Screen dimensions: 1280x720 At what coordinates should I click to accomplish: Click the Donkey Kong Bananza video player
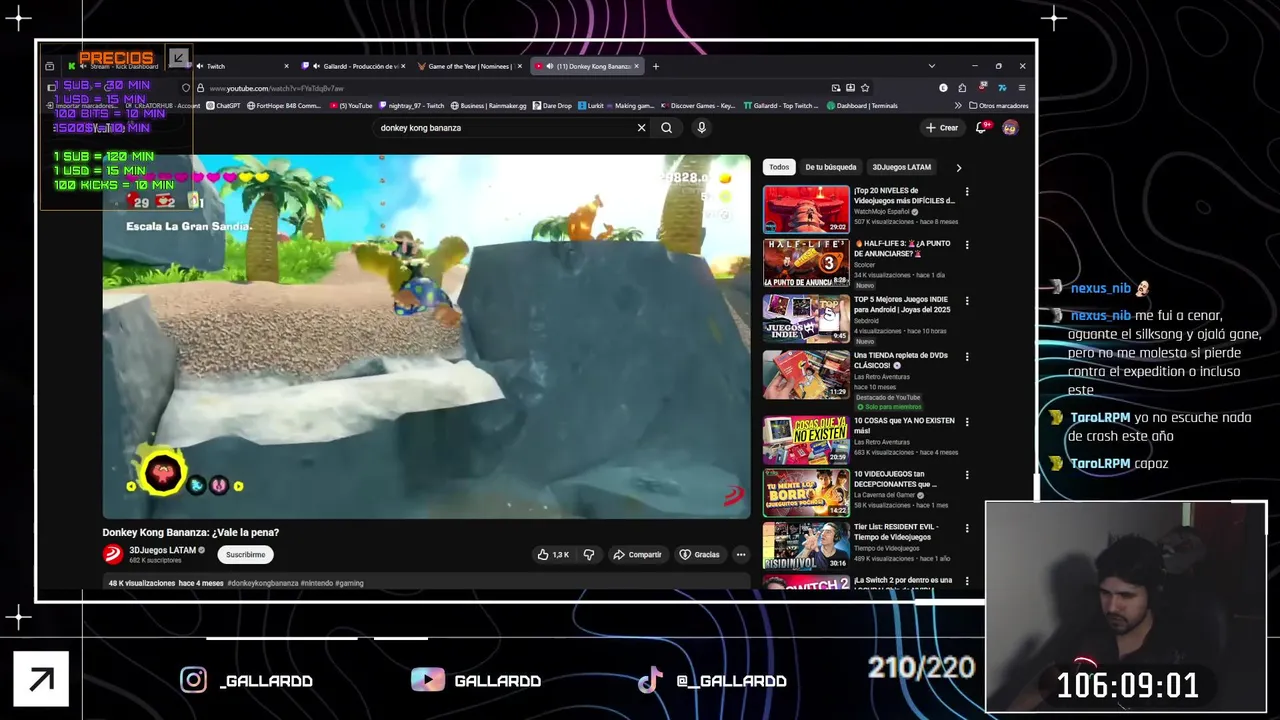[426, 336]
